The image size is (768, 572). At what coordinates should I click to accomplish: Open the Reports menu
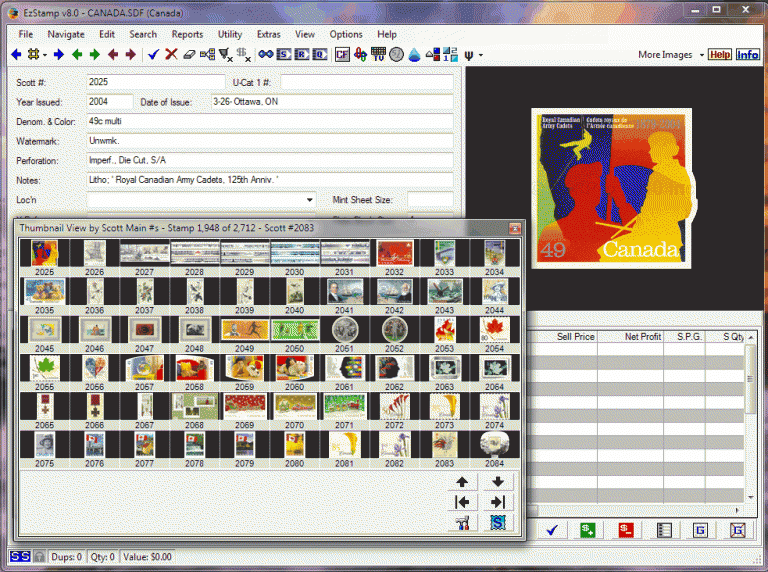187,34
